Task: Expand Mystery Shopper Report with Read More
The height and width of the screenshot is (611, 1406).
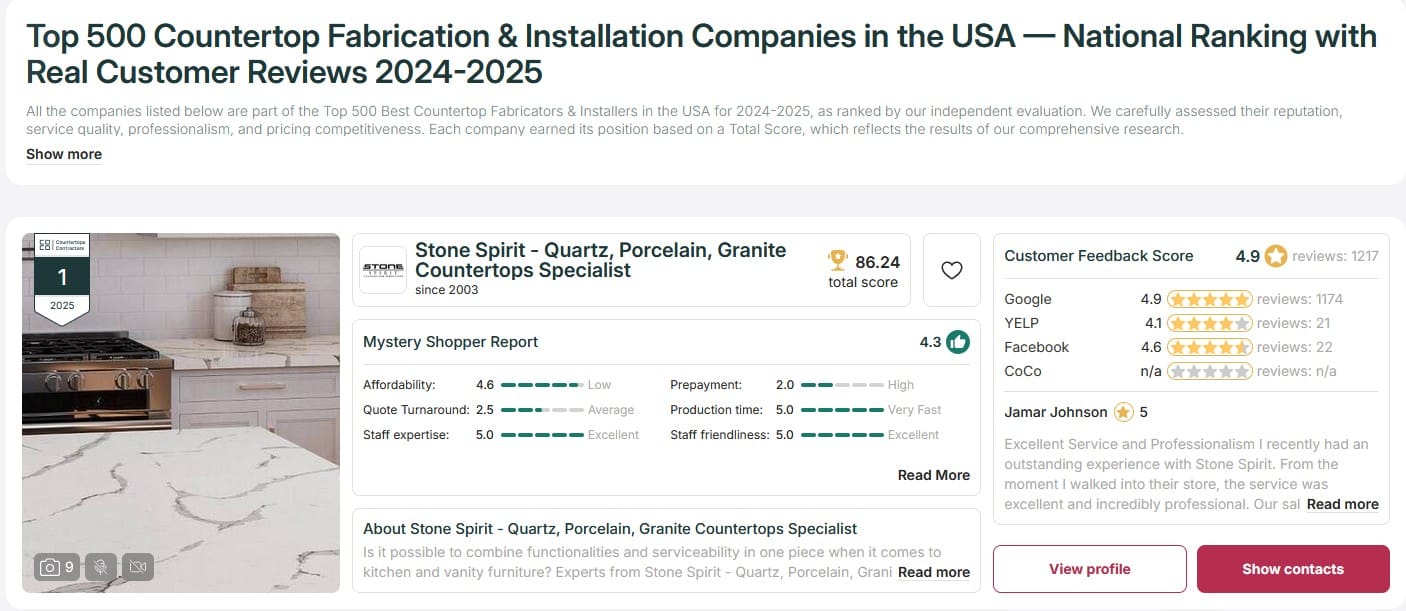Action: (x=934, y=475)
